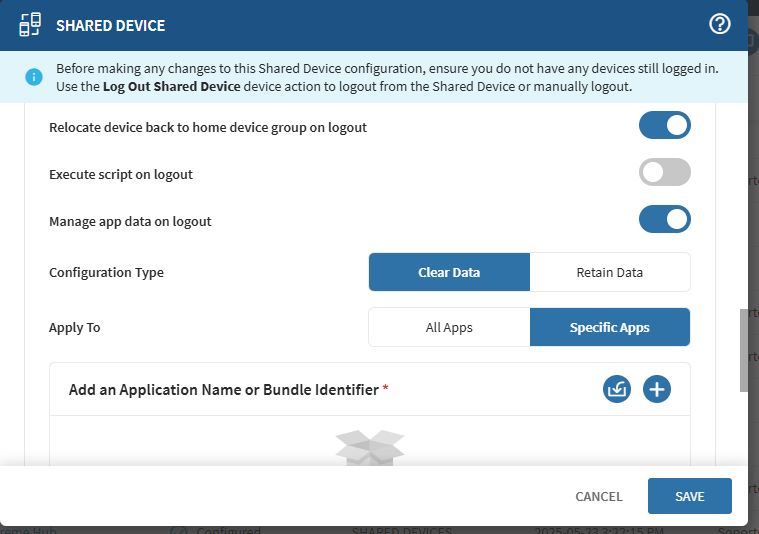This screenshot has height=534, width=759.
Task: Choose All Apps in Apply To
Action: click(x=449, y=327)
